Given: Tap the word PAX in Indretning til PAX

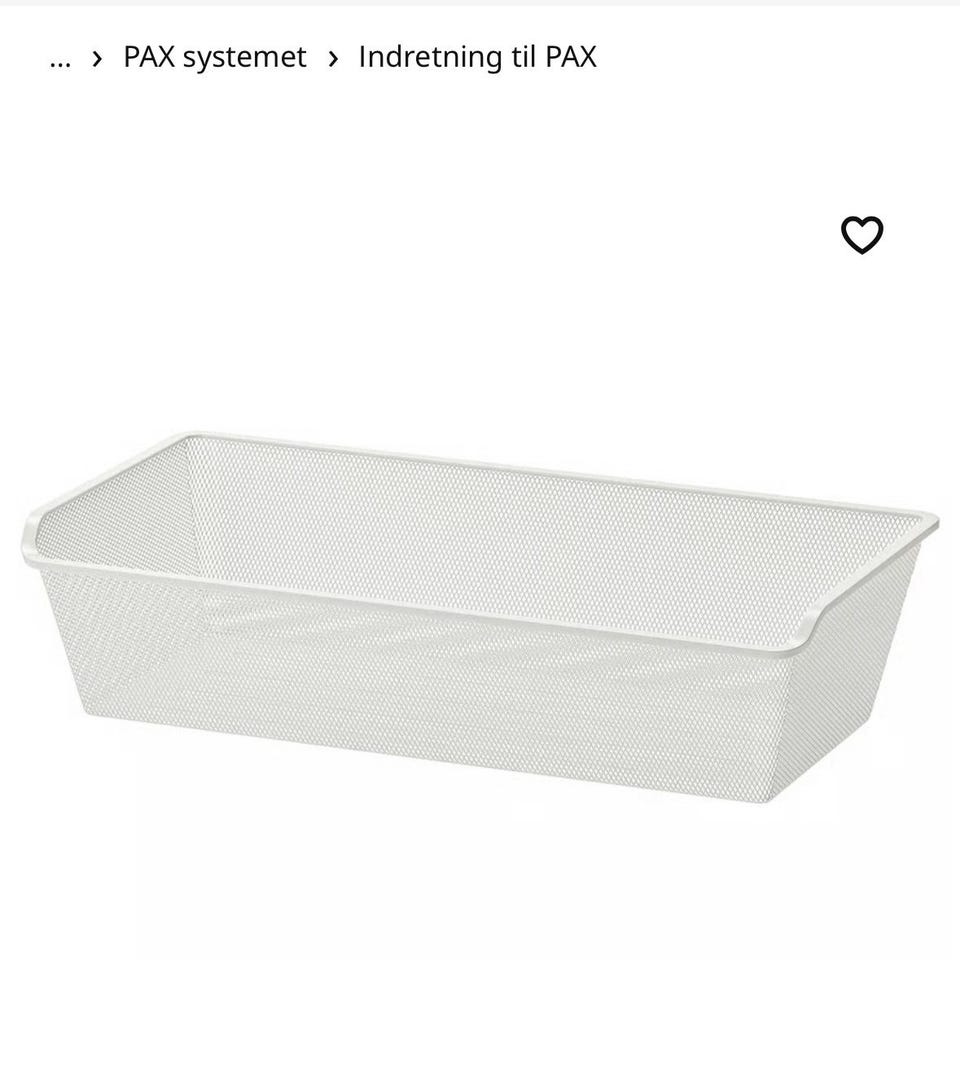Looking at the screenshot, I should coord(571,56).
